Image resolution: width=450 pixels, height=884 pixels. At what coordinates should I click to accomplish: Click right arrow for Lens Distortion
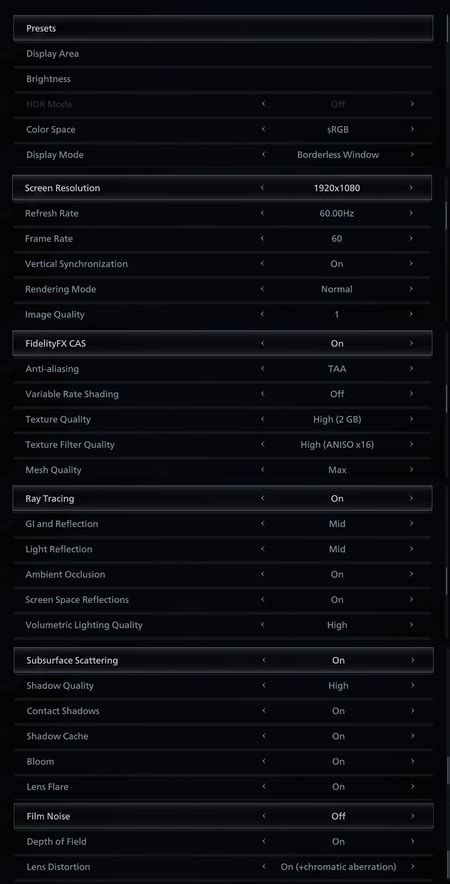412,867
